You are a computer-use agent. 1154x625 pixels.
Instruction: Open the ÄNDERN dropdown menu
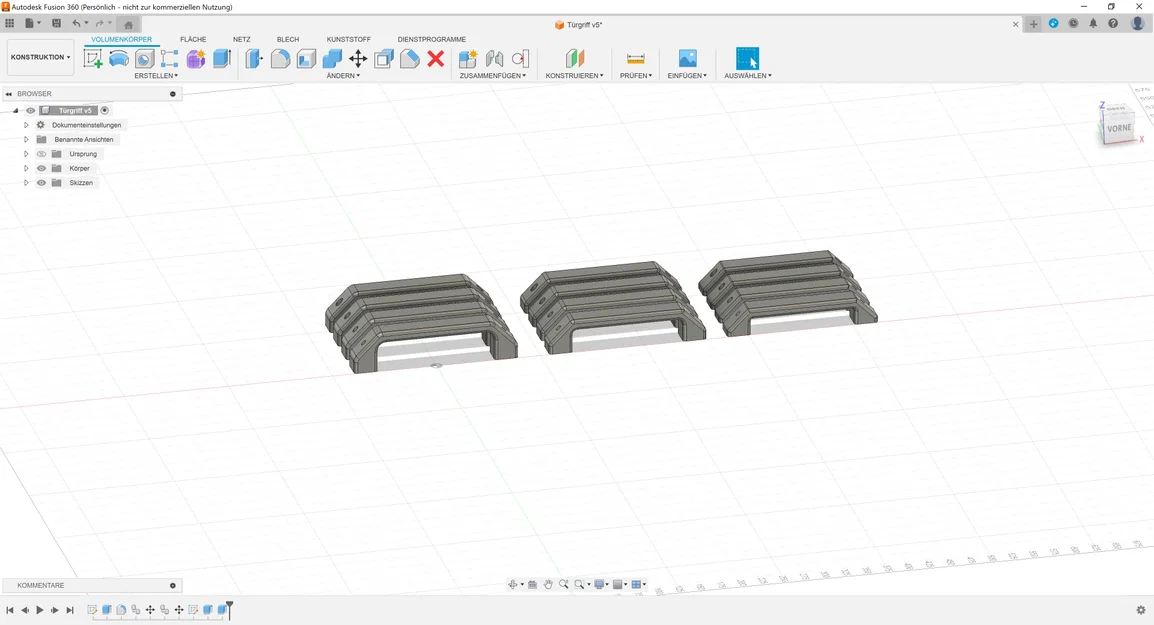[343, 76]
